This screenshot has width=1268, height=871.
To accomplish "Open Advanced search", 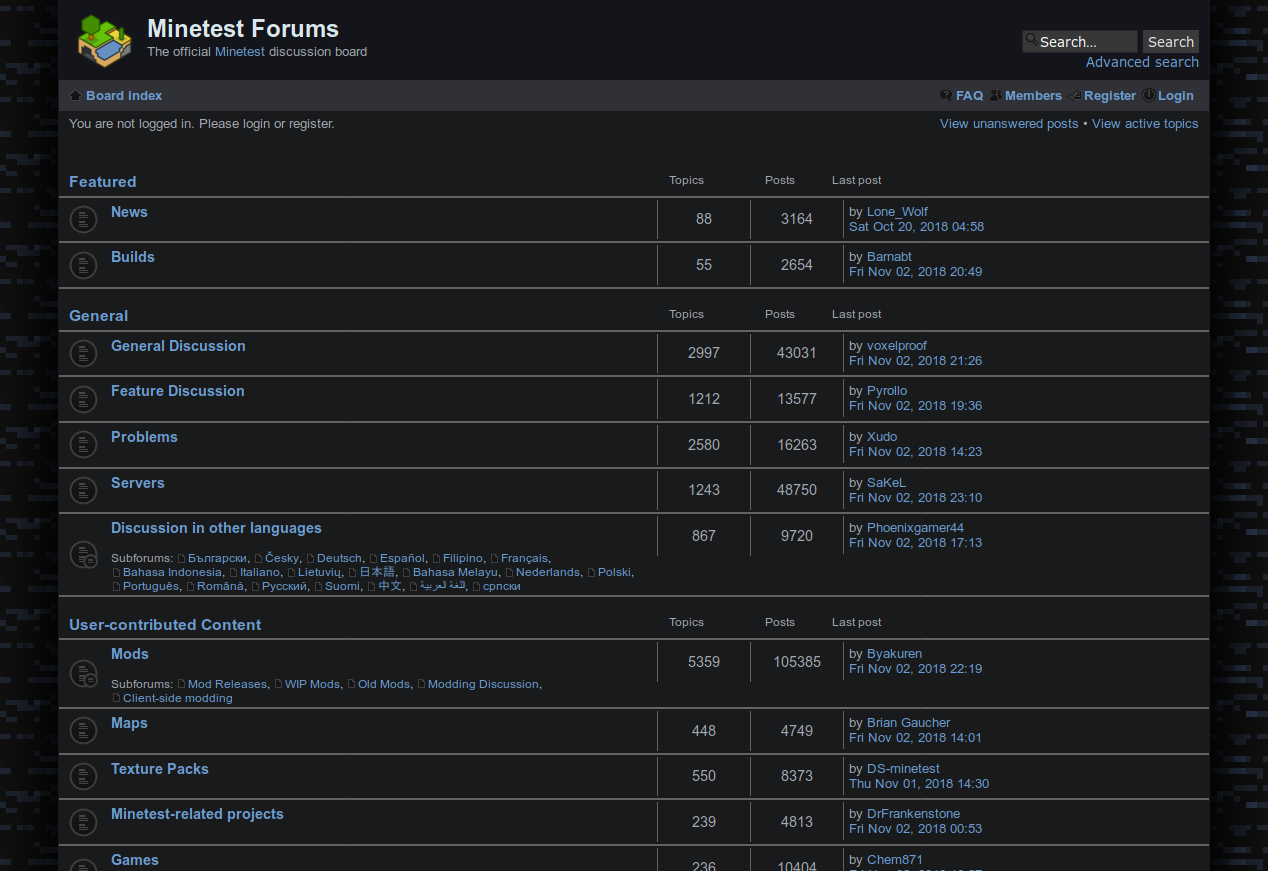I will (1141, 61).
